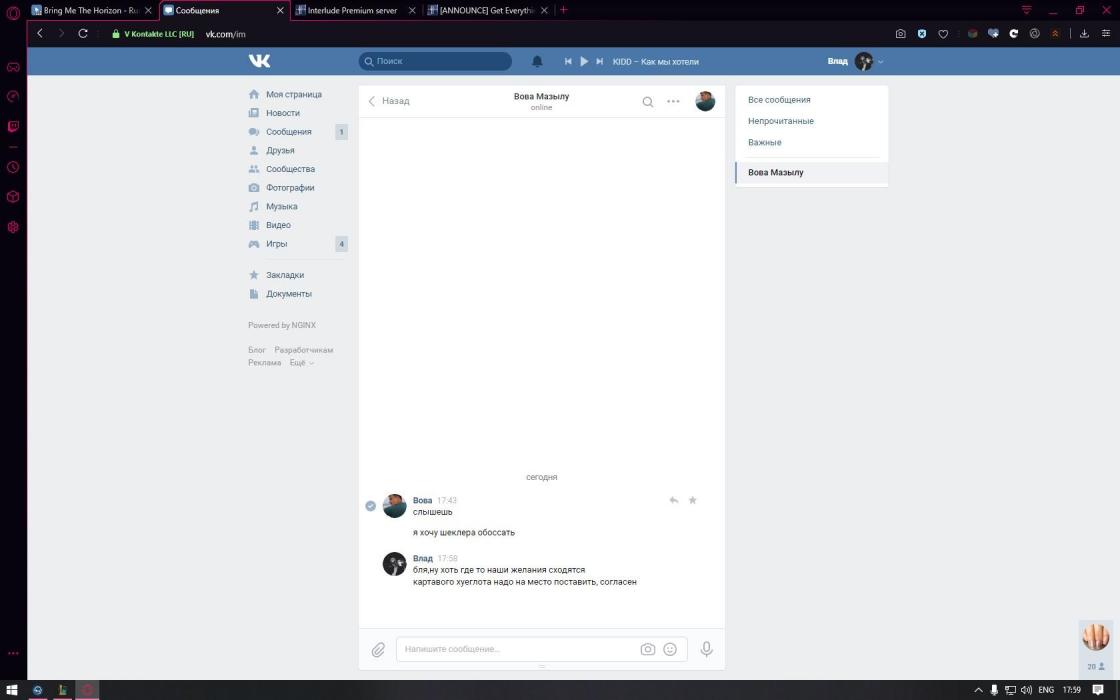The image size is (1120, 700).
Task: Play the current track in header player
Action: coord(584,61)
